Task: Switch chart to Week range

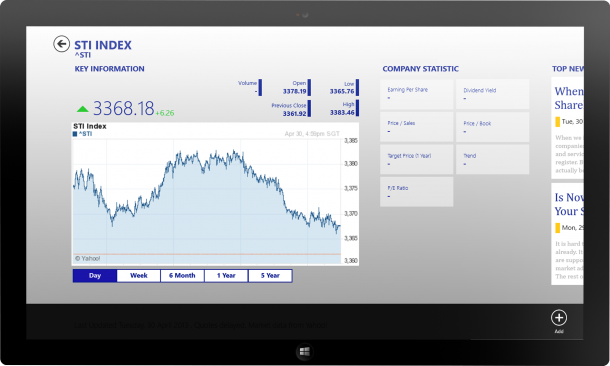Action: (138, 276)
